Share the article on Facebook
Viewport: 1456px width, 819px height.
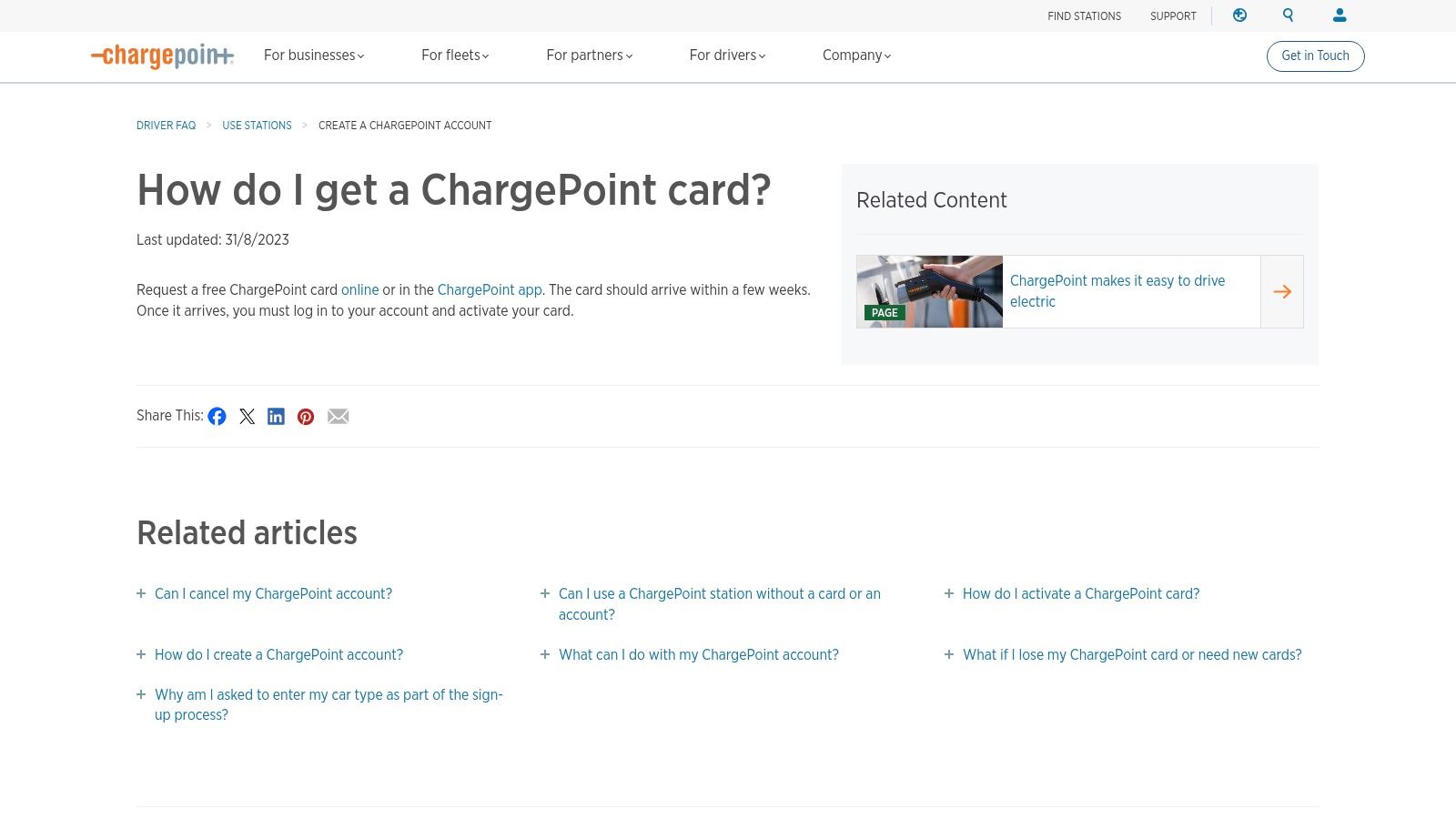tap(217, 416)
